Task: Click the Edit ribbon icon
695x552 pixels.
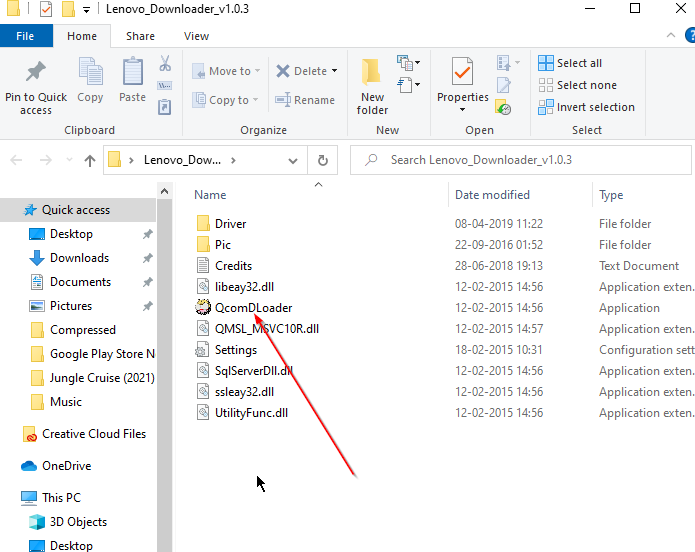Action: tap(504, 85)
